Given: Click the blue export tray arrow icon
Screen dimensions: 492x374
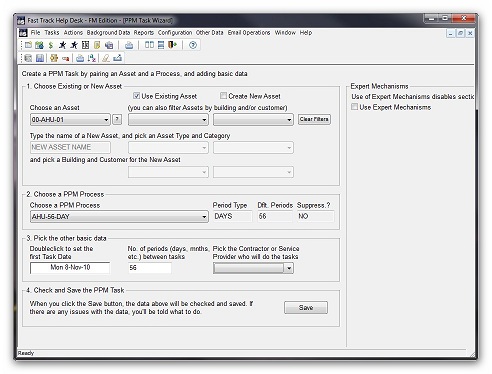Looking at the screenshot, I should [x=117, y=58].
